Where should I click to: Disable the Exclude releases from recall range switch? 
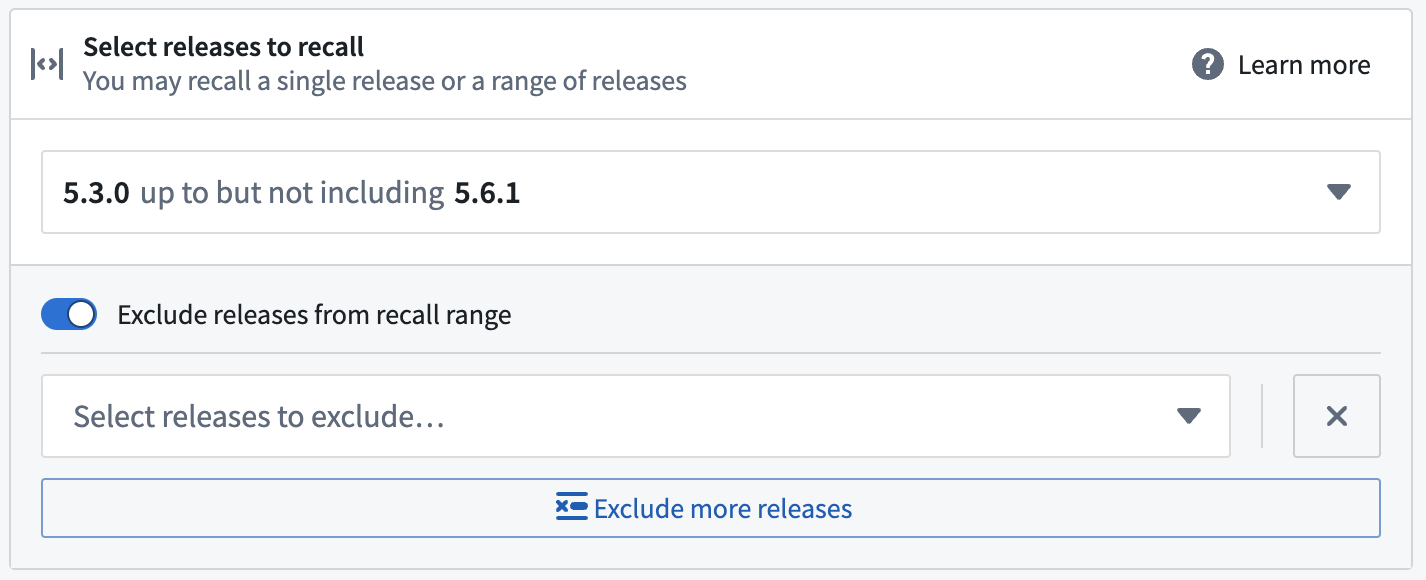[x=69, y=315]
